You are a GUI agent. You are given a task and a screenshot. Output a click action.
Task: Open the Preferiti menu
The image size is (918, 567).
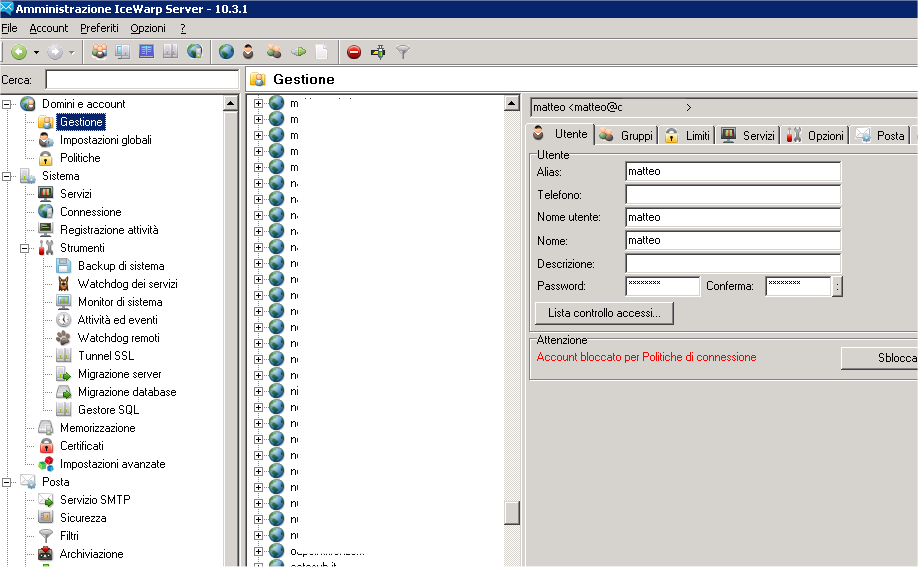99,28
